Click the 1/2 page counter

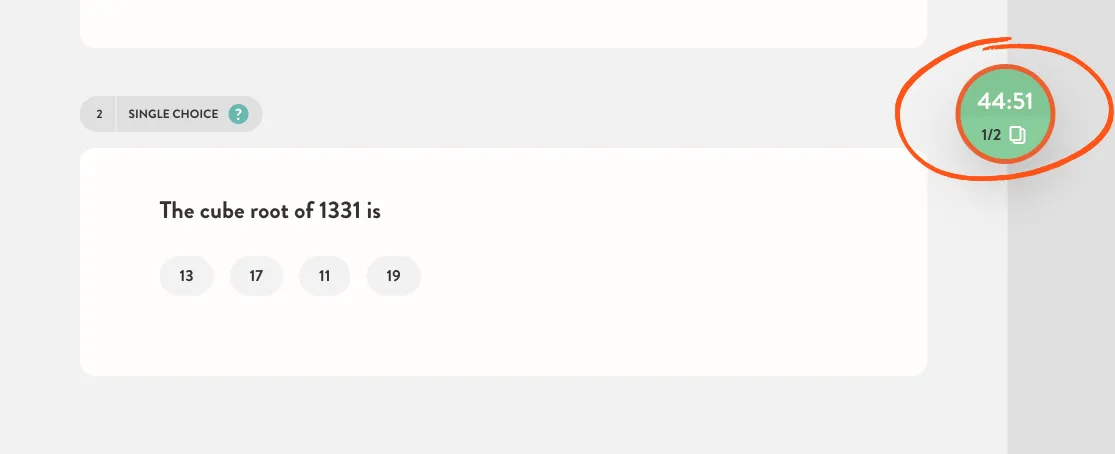pyautogui.click(x=991, y=134)
